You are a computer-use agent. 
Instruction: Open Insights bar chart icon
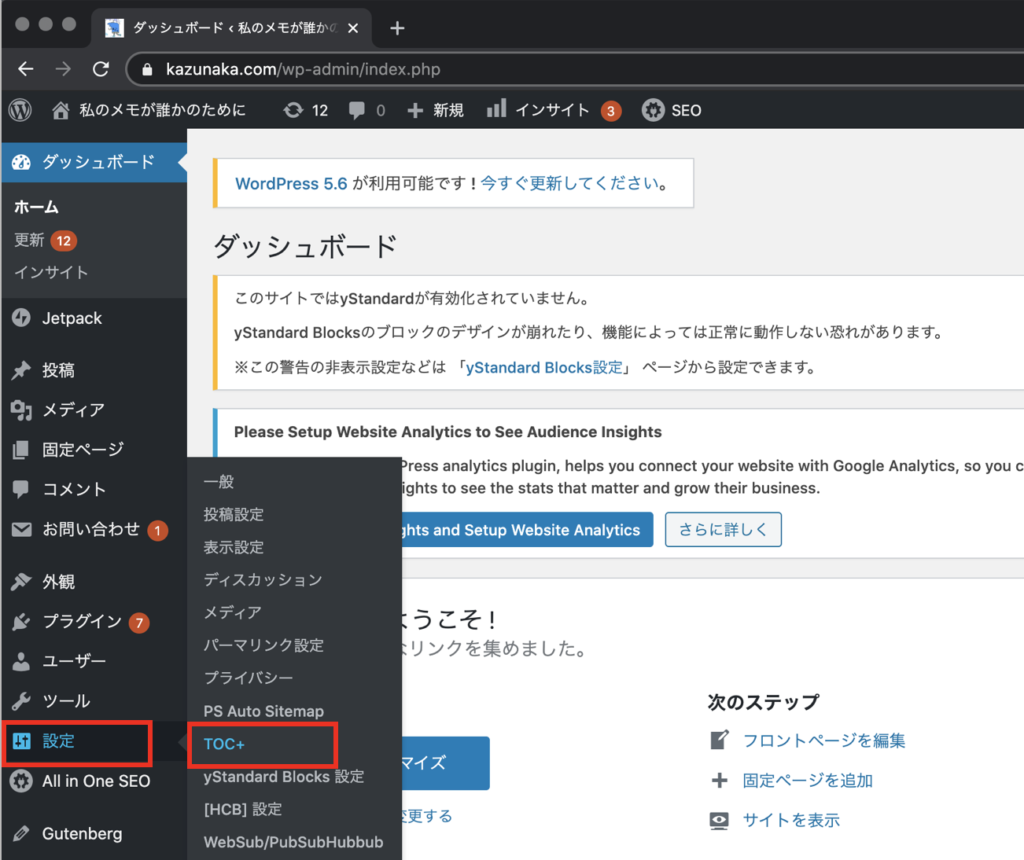point(496,108)
